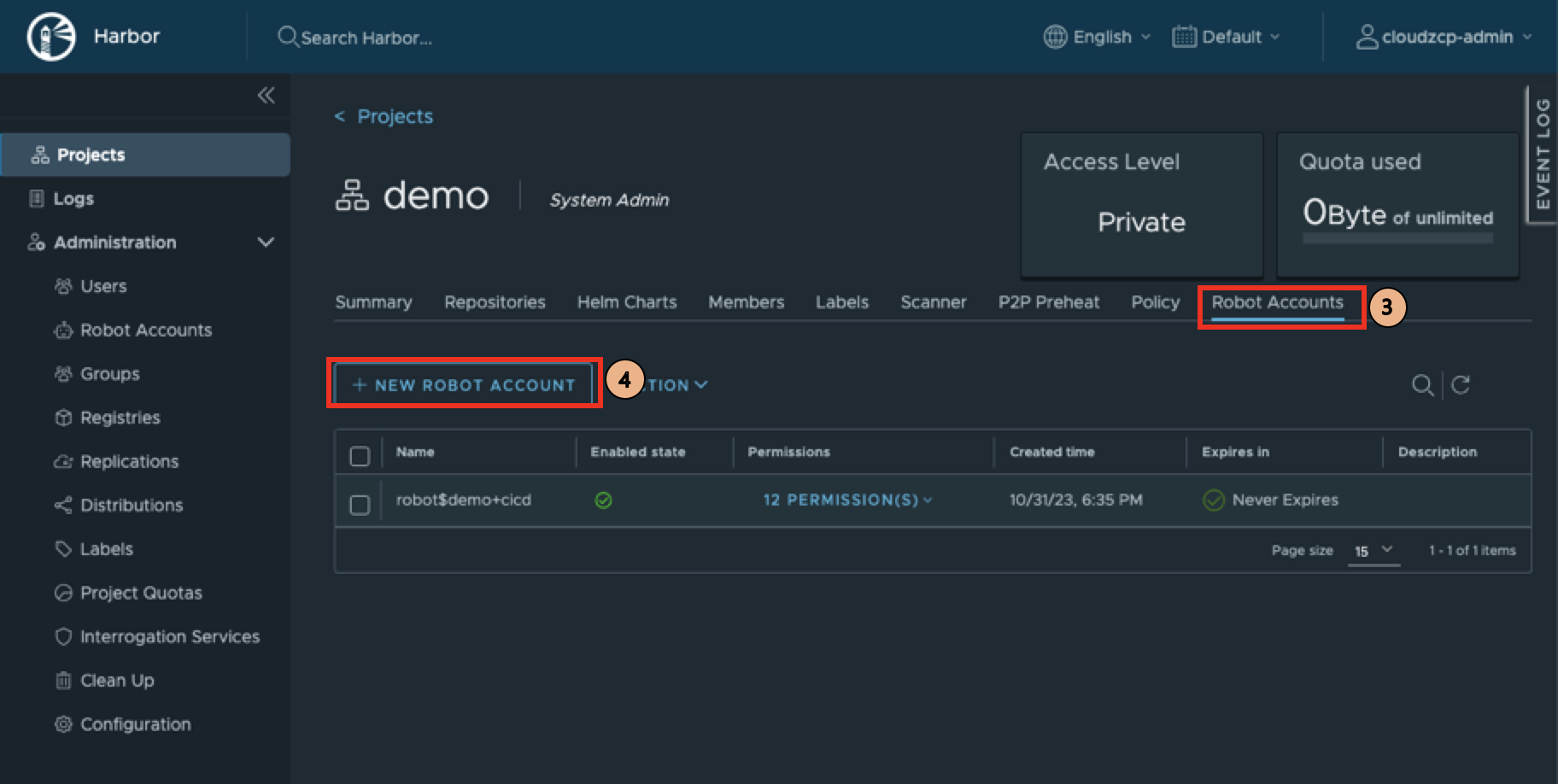1558x784 pixels.
Task: Click the globe language icon
Action: (1056, 37)
